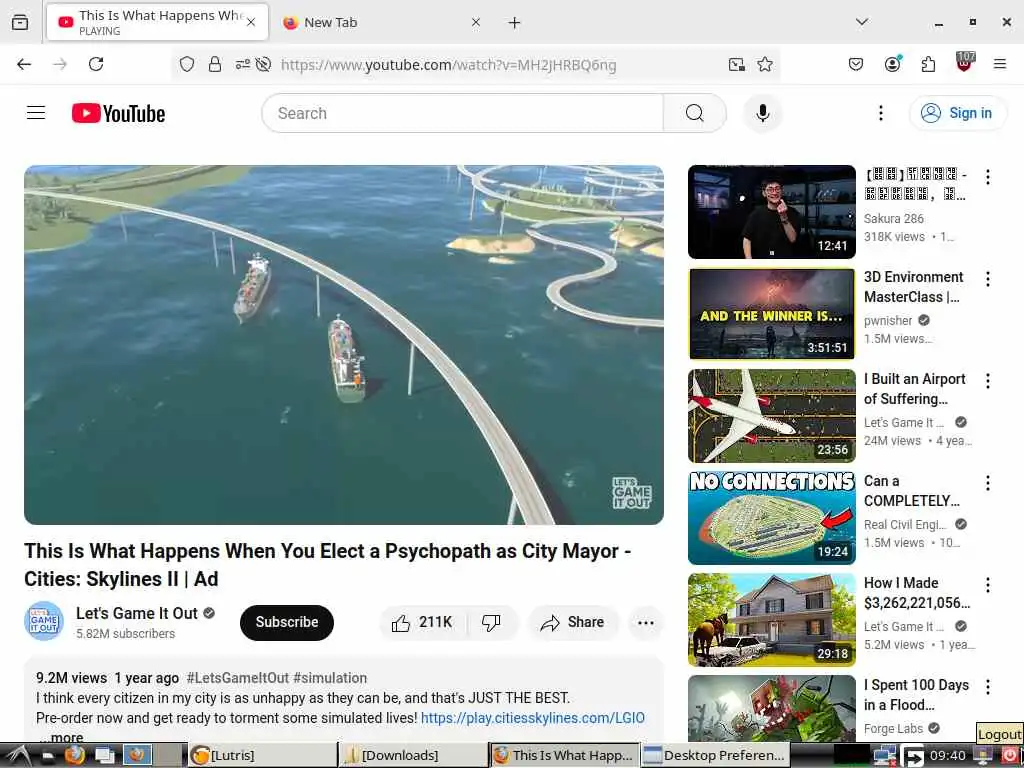Open the house thumbnail 29:18 video
Screen dimensions: 1024x768
click(771, 619)
